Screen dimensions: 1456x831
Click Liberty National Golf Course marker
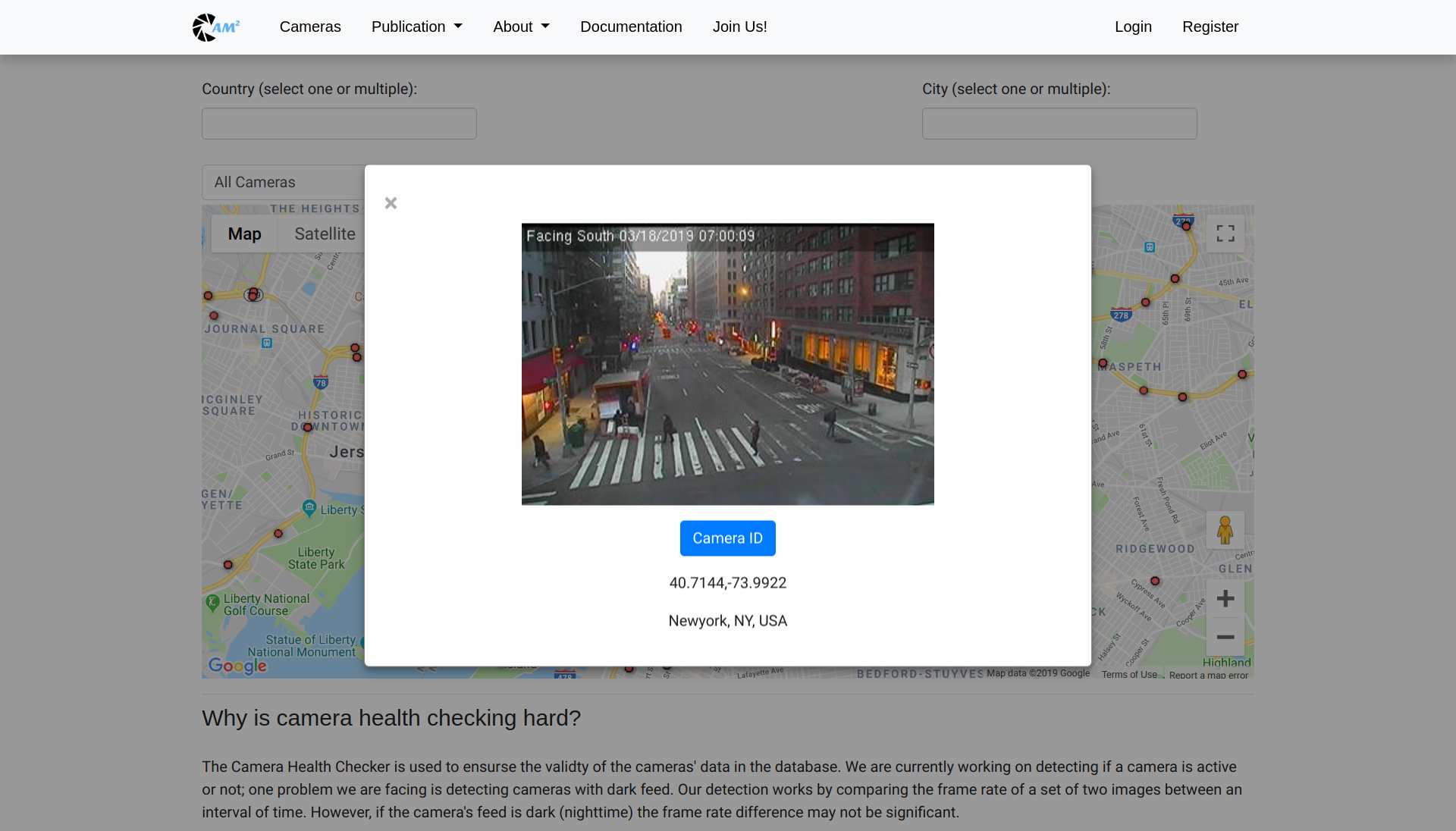pos(213,604)
